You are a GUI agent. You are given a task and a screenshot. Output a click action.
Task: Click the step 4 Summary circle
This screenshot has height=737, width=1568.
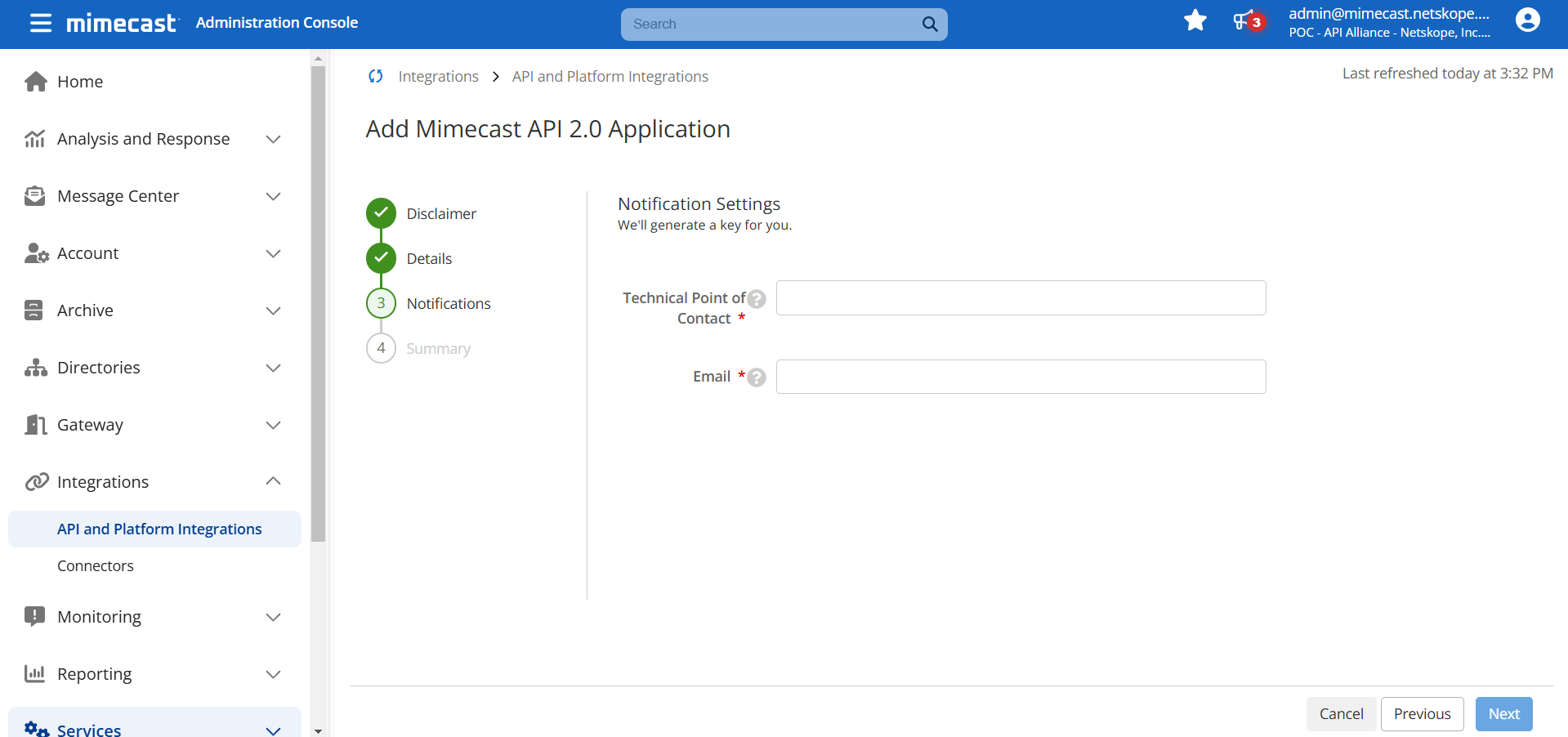click(381, 348)
